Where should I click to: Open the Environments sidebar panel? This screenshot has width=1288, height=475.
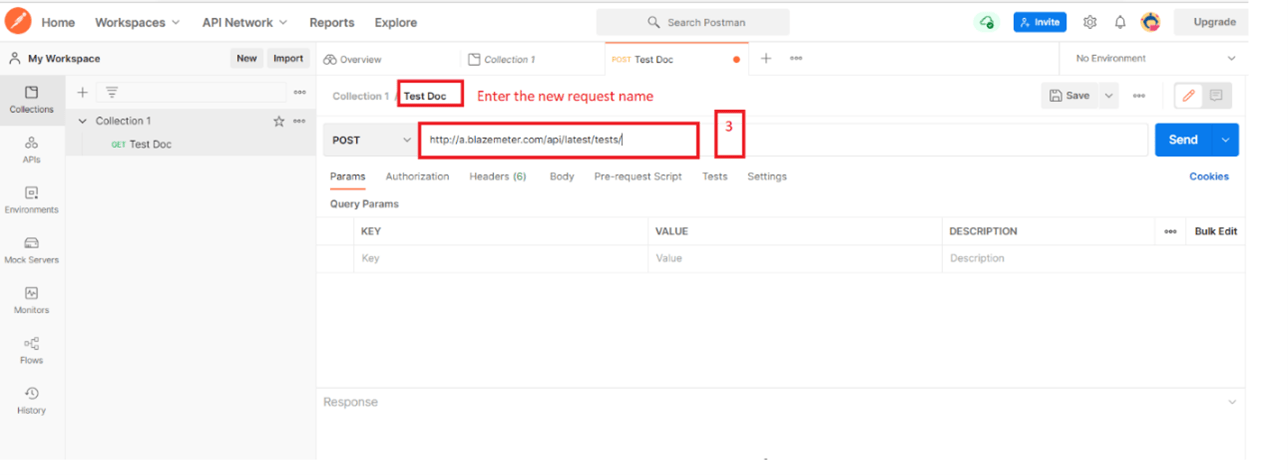tap(31, 200)
